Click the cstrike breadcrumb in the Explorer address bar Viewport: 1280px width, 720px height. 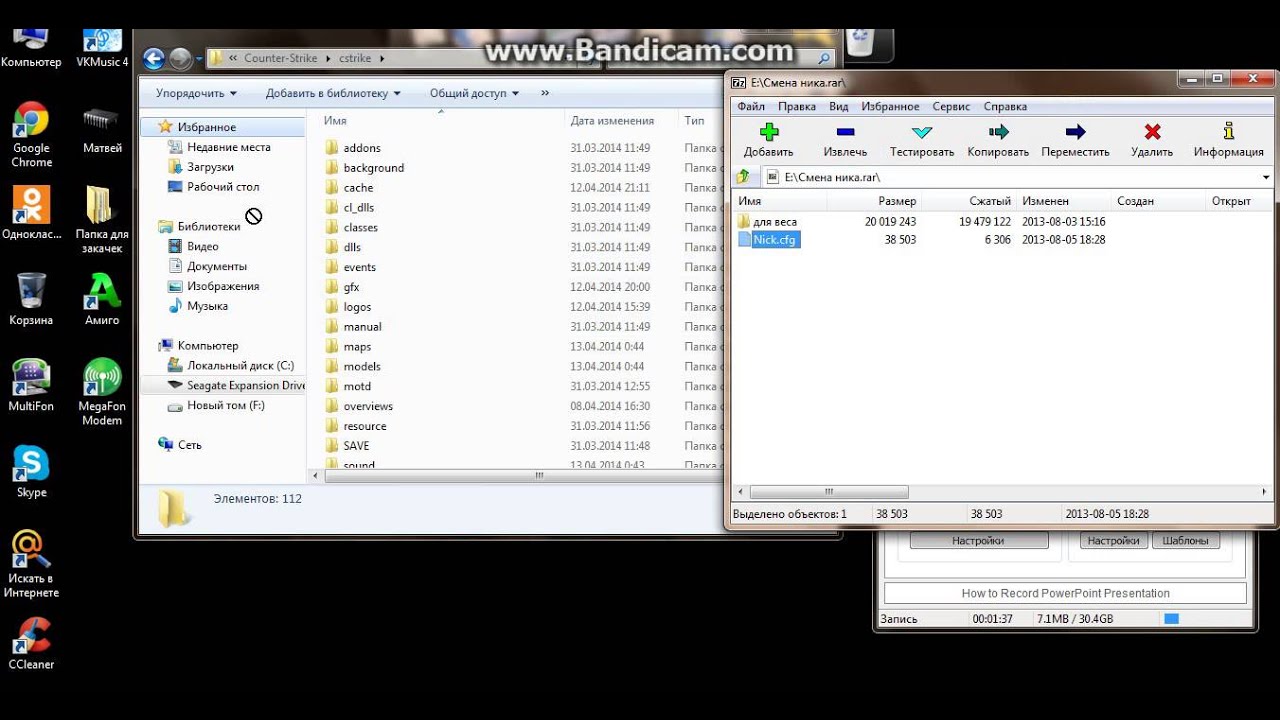(355, 58)
